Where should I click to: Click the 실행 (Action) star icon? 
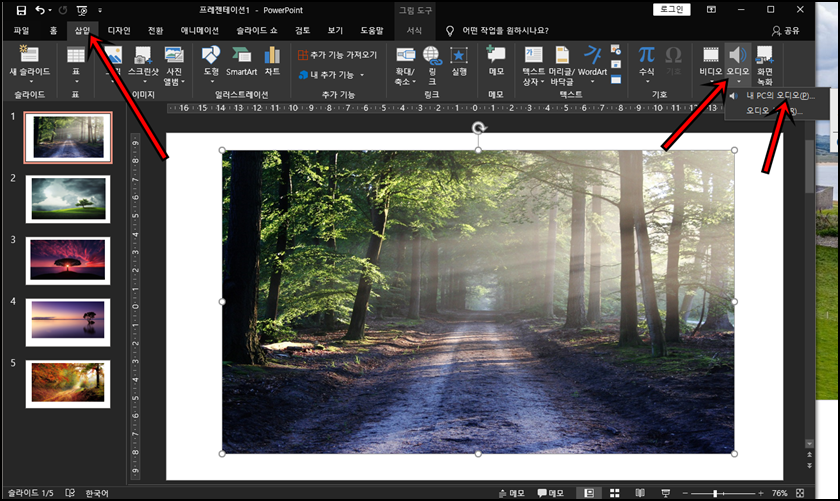pos(459,55)
